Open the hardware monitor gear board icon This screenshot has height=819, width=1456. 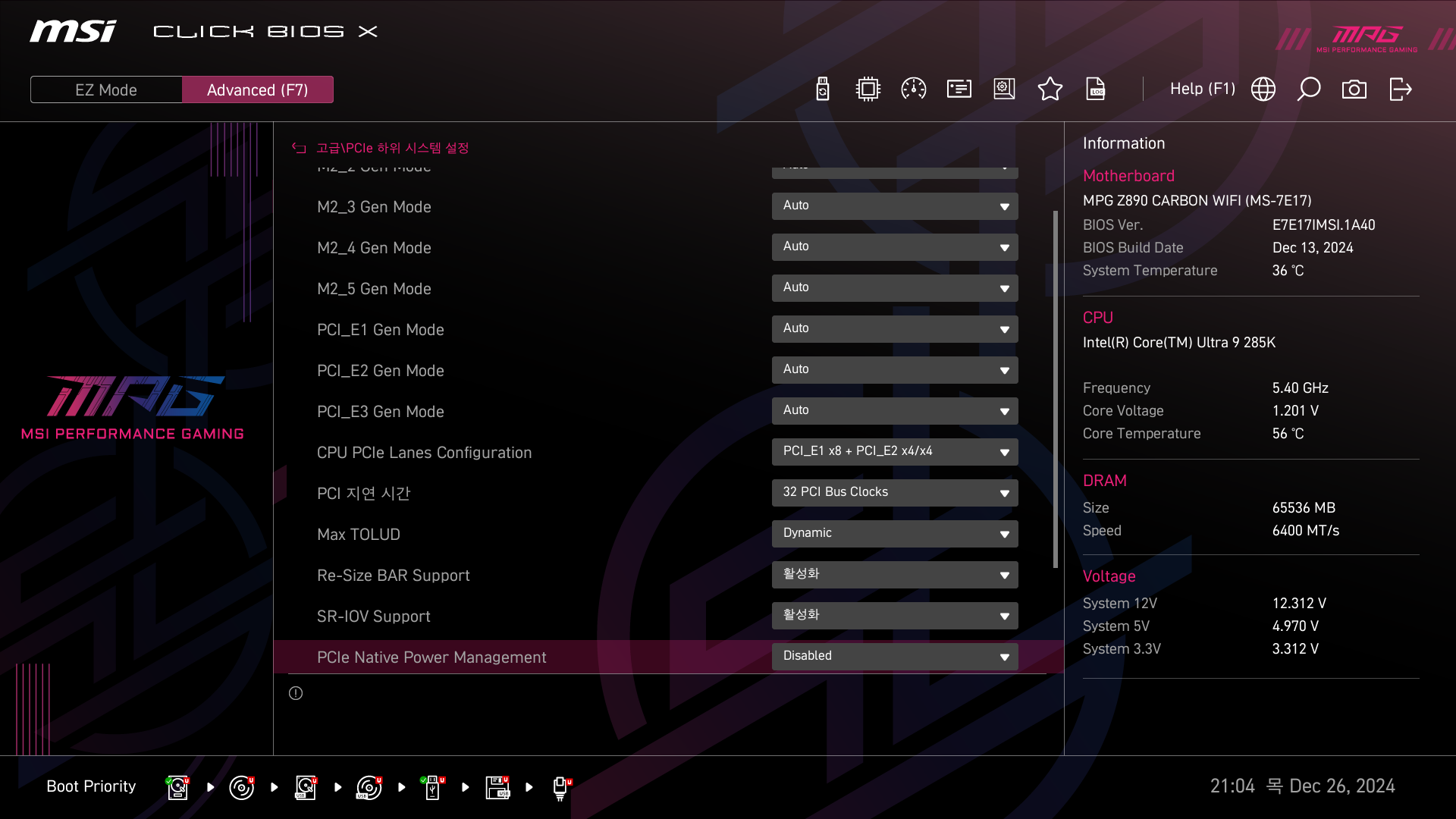point(1004,89)
